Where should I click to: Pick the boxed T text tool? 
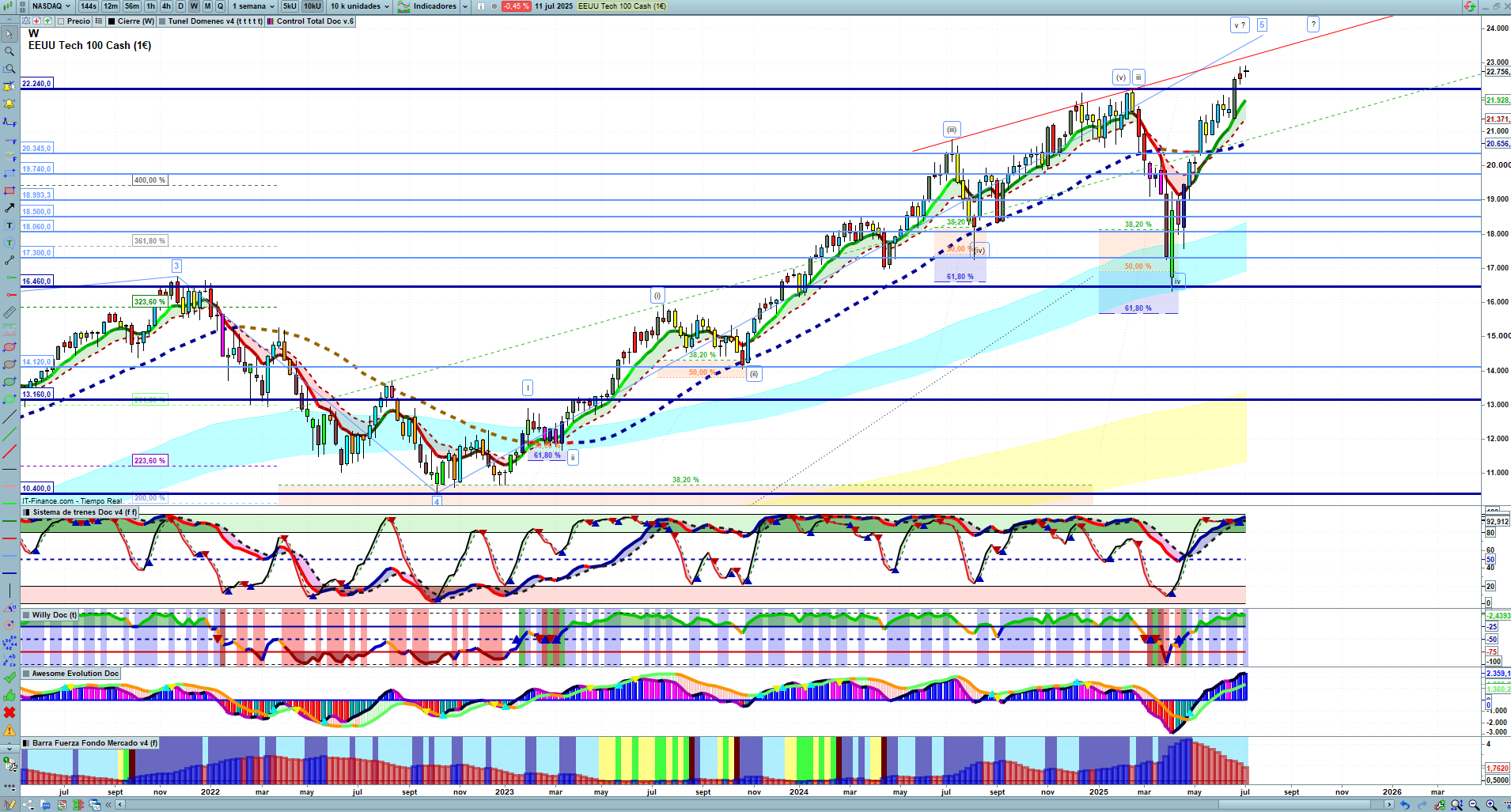click(x=9, y=225)
